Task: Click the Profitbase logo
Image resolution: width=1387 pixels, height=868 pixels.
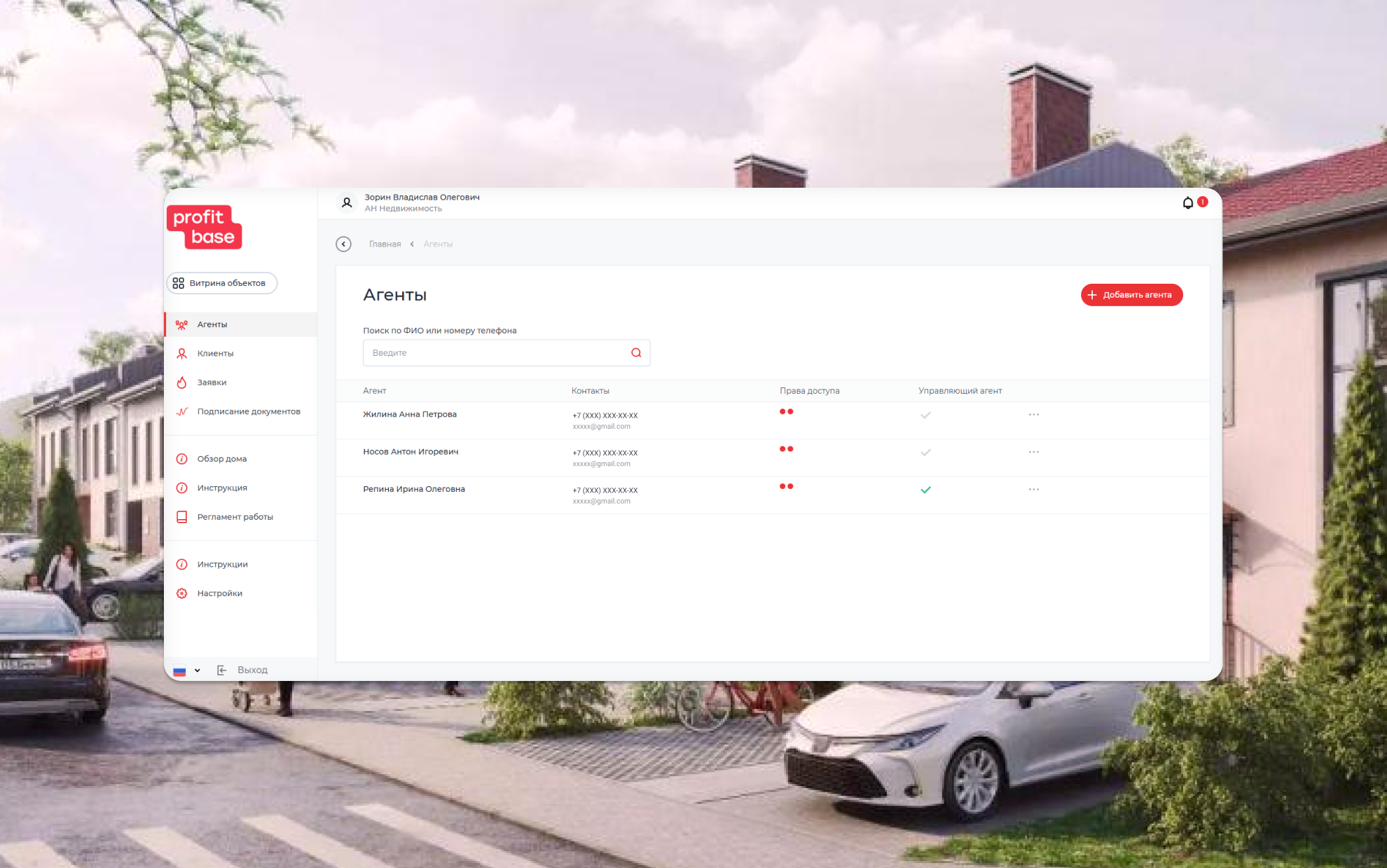Action: click(x=205, y=227)
